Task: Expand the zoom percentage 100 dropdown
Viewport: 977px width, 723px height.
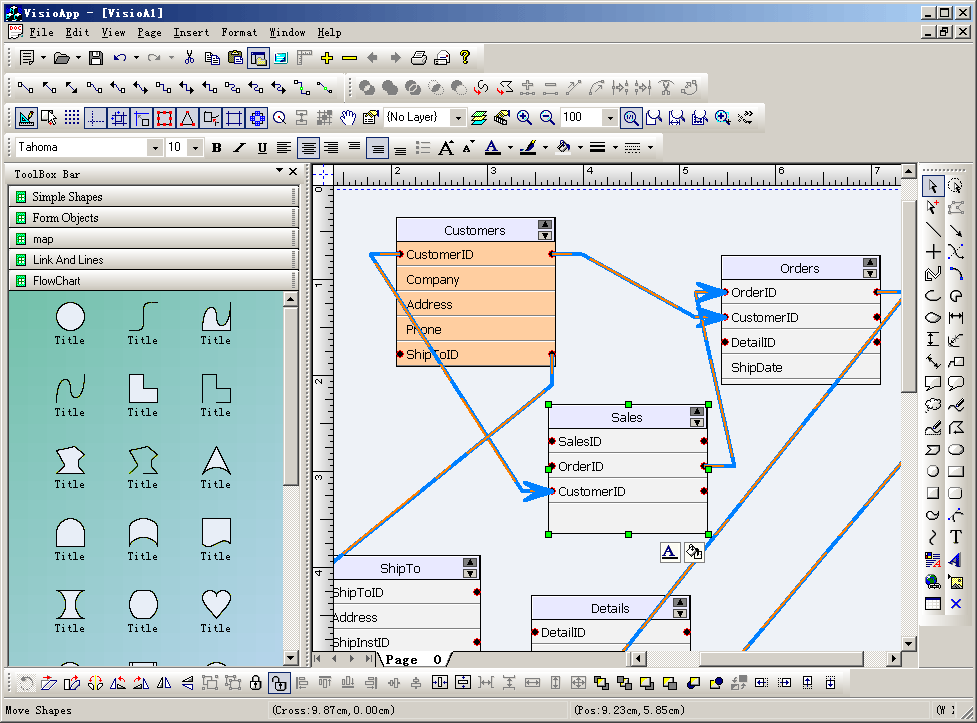Action: [x=609, y=118]
